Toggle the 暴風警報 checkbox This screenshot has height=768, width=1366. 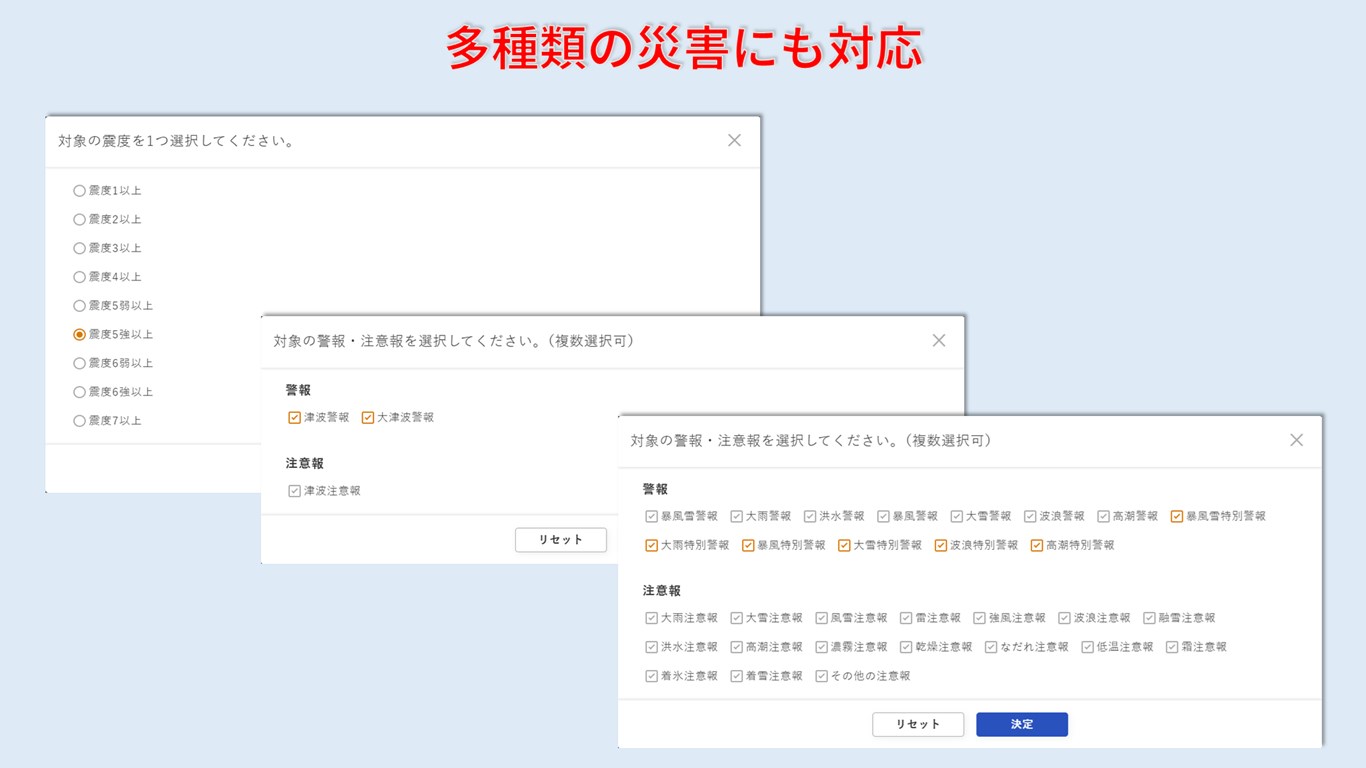(884, 516)
